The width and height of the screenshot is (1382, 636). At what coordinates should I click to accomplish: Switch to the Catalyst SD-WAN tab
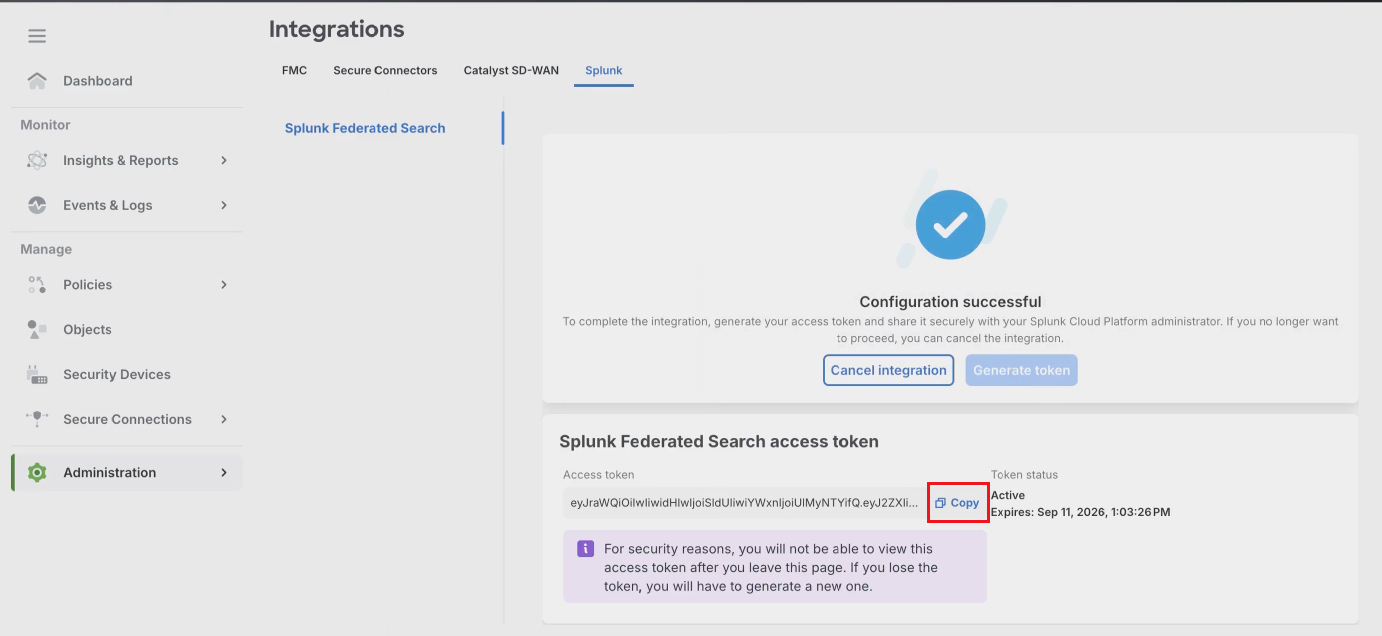tap(511, 71)
